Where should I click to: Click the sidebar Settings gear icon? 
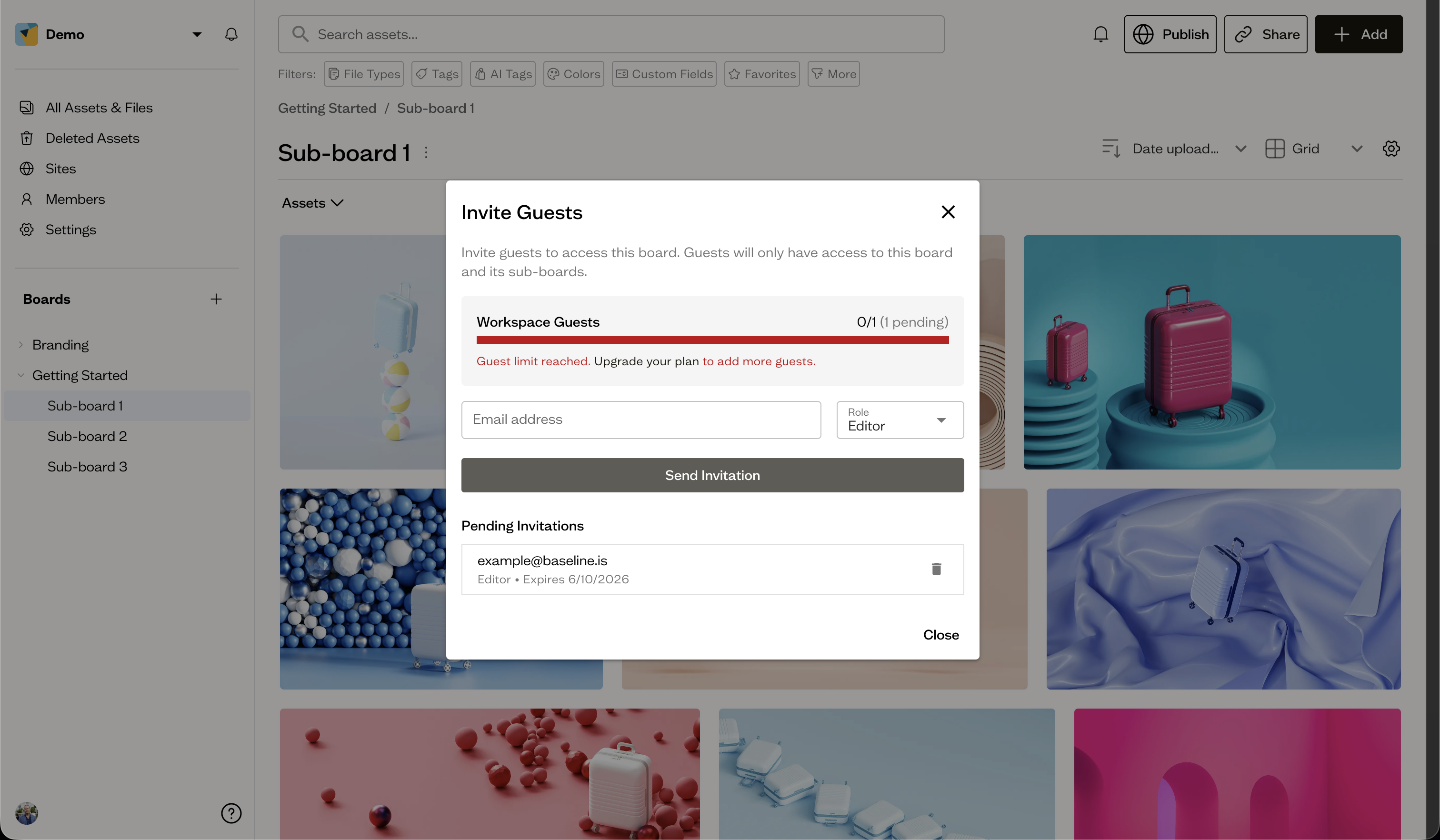26,229
